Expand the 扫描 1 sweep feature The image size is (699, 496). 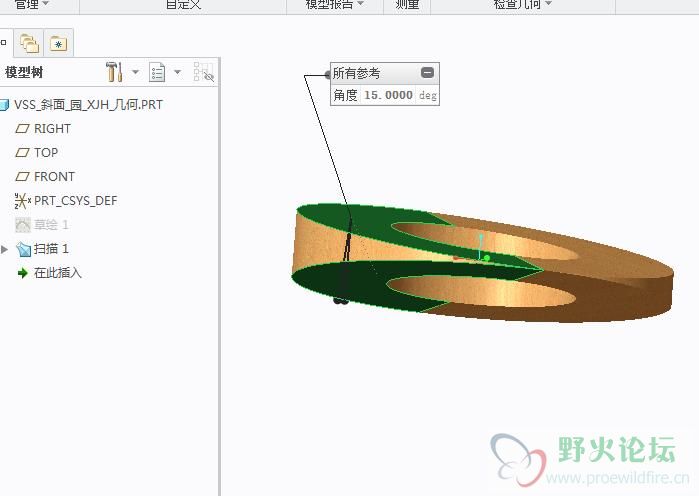tap(5, 249)
